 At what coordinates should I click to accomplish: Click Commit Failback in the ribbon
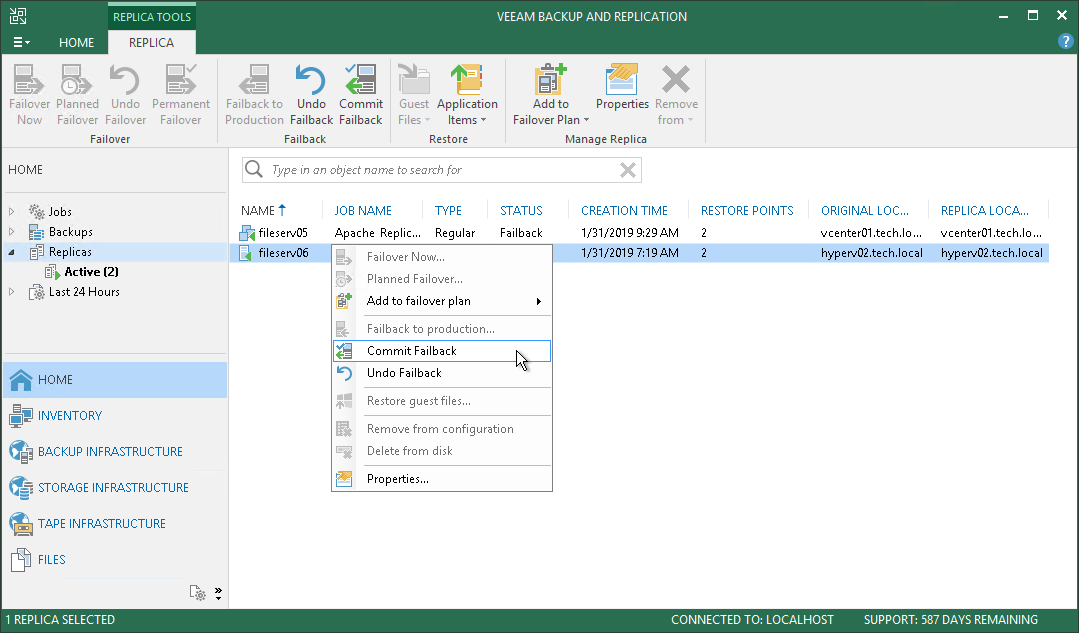tap(361, 95)
